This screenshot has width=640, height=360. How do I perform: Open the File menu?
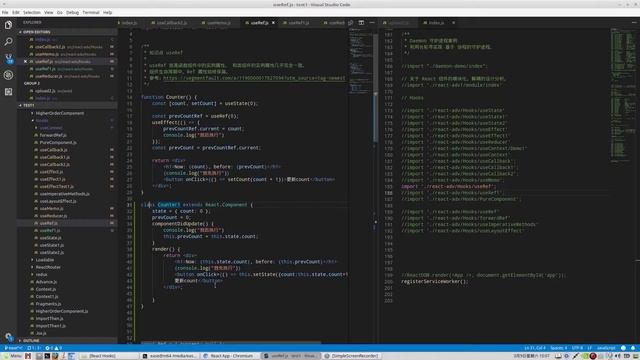5,13
